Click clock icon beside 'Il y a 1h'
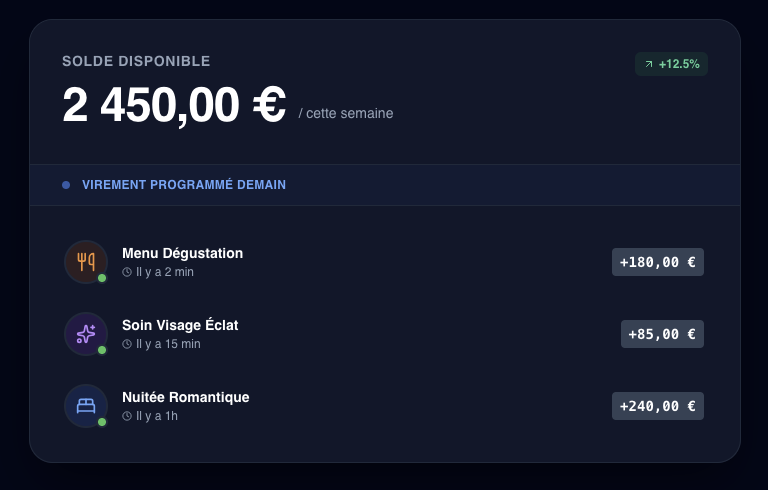 (127, 416)
